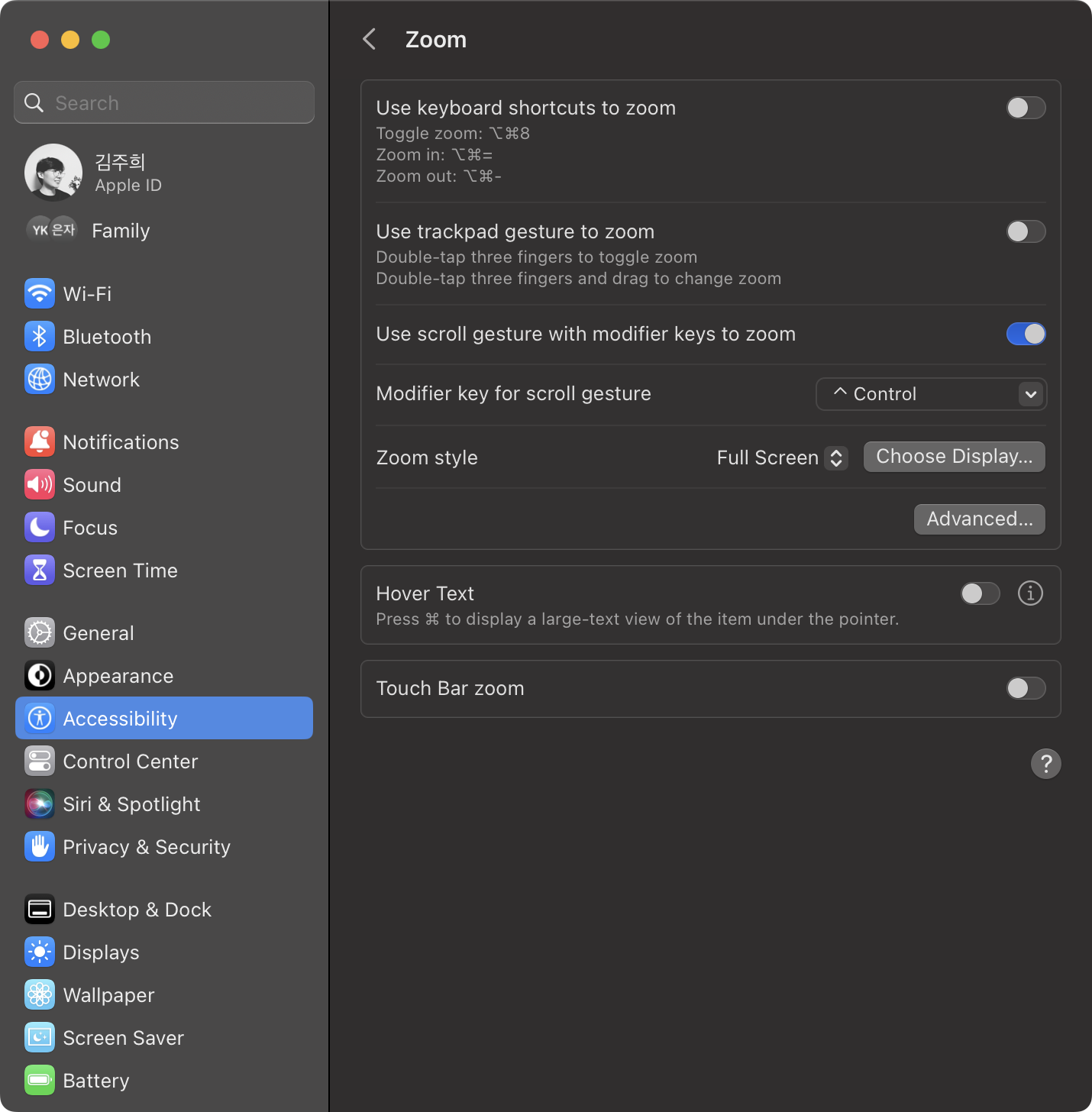Open the Full Screen zoom style popup
Viewport: 1092px width, 1112px height.
click(782, 457)
